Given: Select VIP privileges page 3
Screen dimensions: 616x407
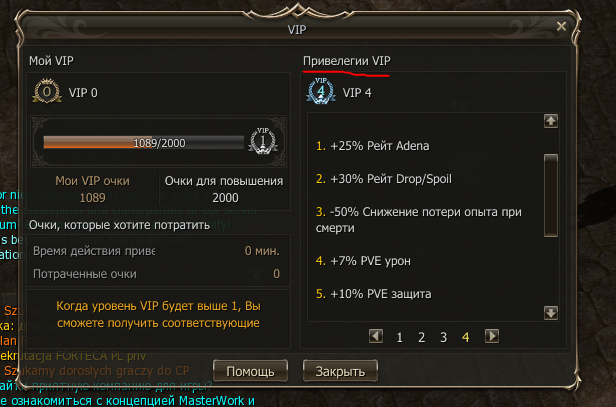Looking at the screenshot, I should coord(444,337).
